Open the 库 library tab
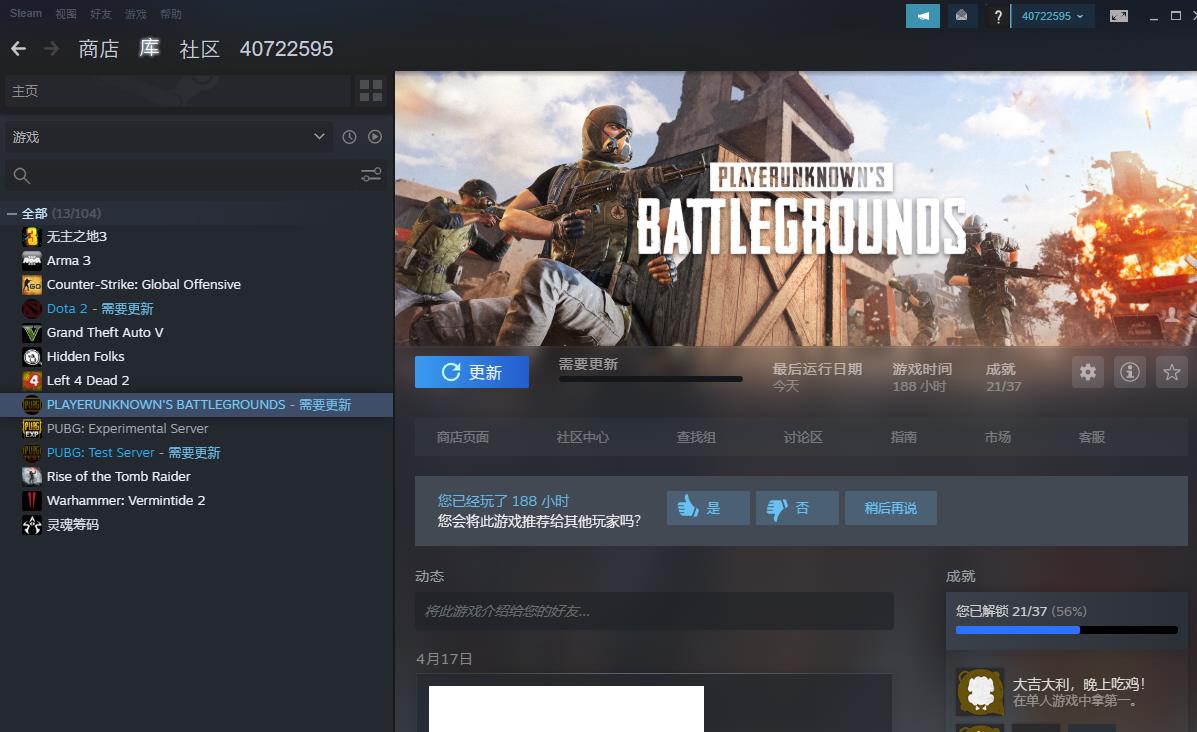Image resolution: width=1197 pixels, height=732 pixels. 149,48
